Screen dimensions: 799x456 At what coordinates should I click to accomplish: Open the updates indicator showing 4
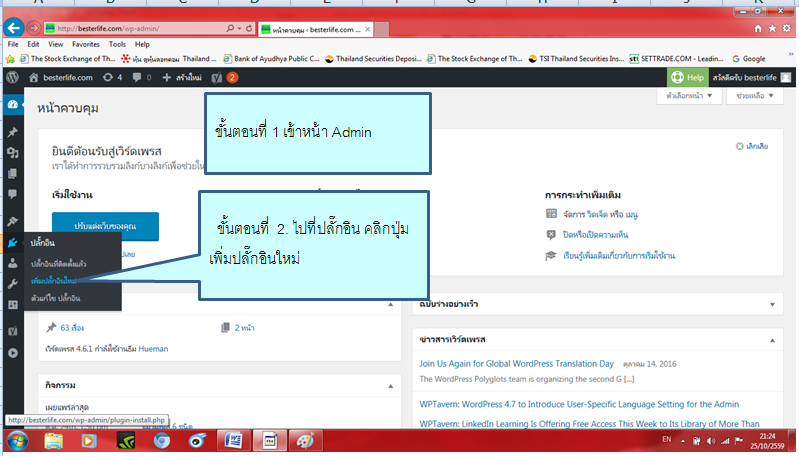tap(113, 77)
